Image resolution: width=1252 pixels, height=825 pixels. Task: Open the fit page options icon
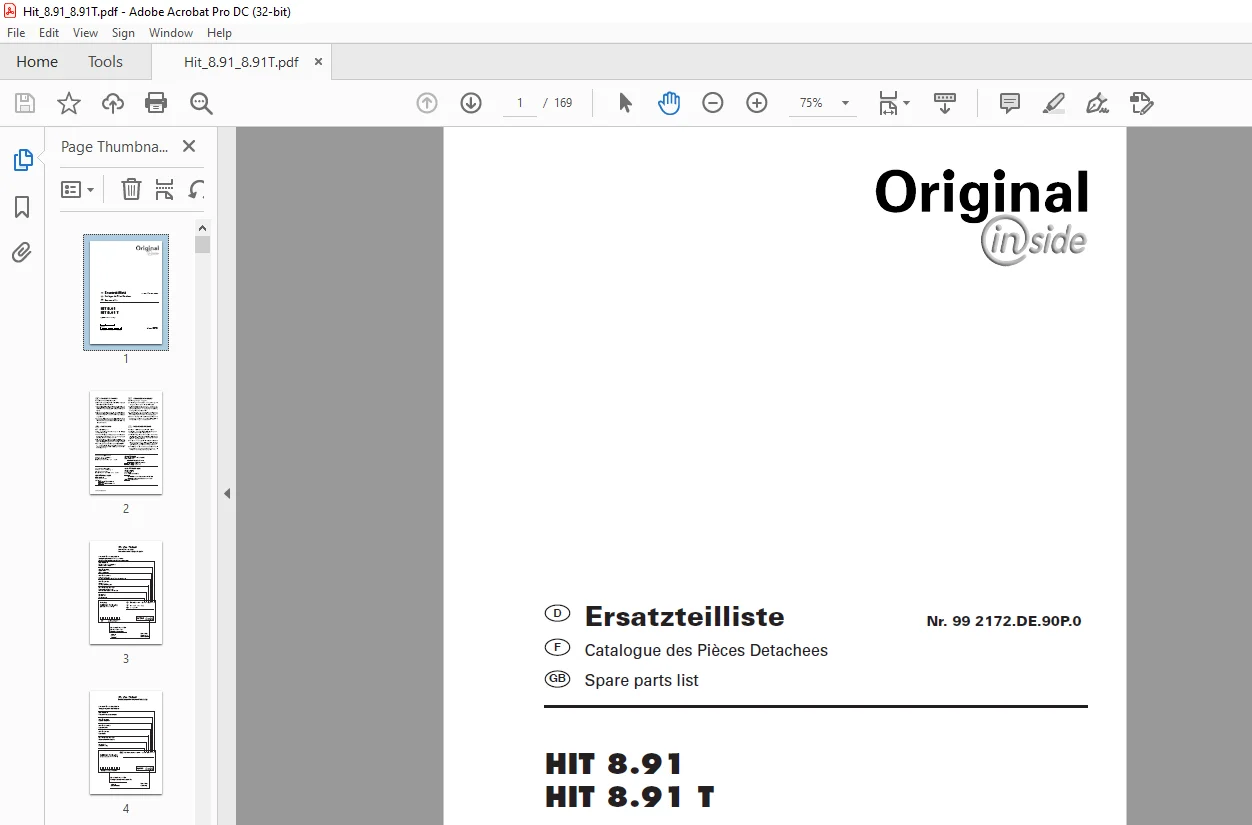893,103
